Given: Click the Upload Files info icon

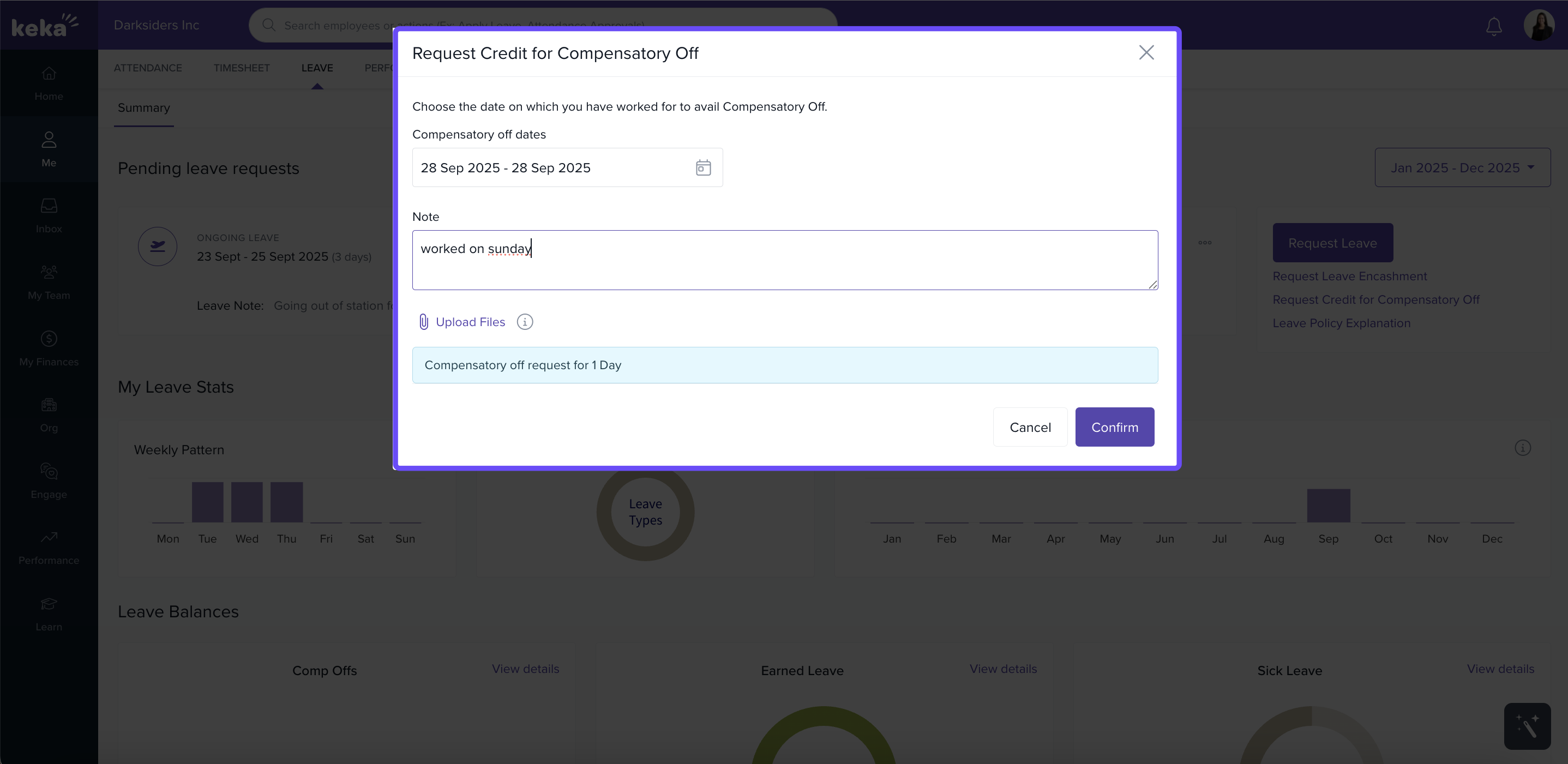Looking at the screenshot, I should (525, 322).
